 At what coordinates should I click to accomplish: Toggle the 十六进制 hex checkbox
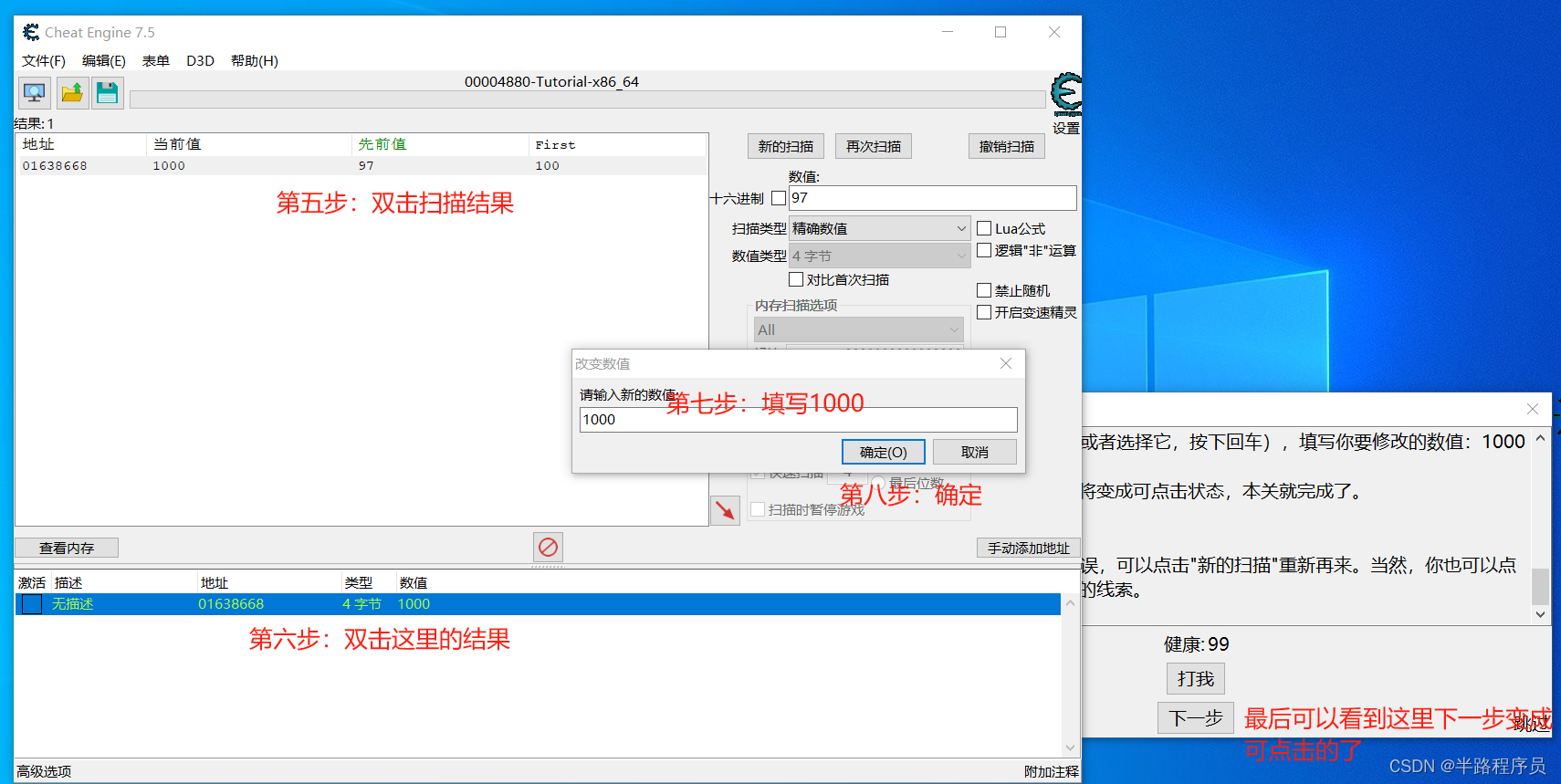[x=779, y=198]
